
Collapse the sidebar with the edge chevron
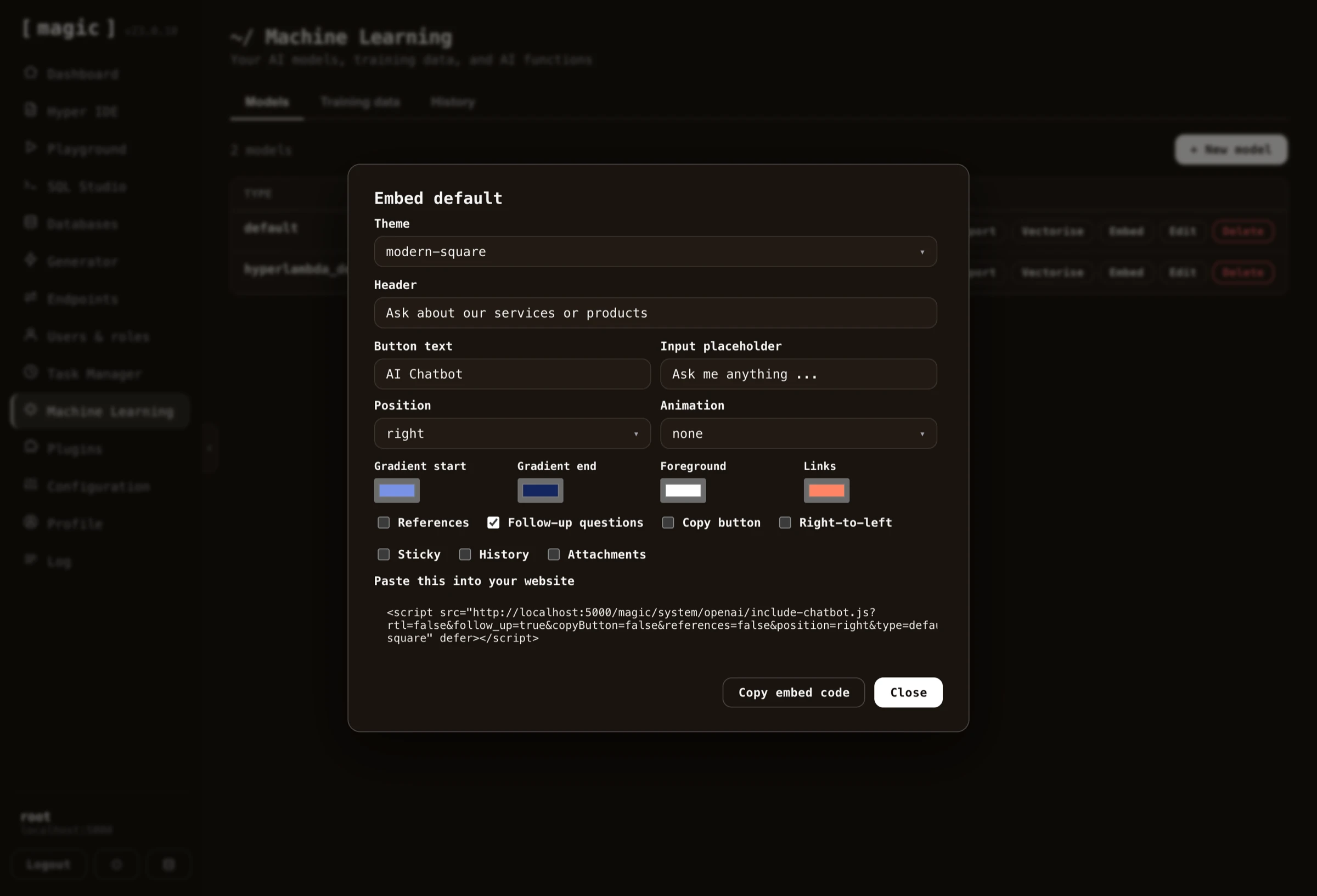pos(210,448)
